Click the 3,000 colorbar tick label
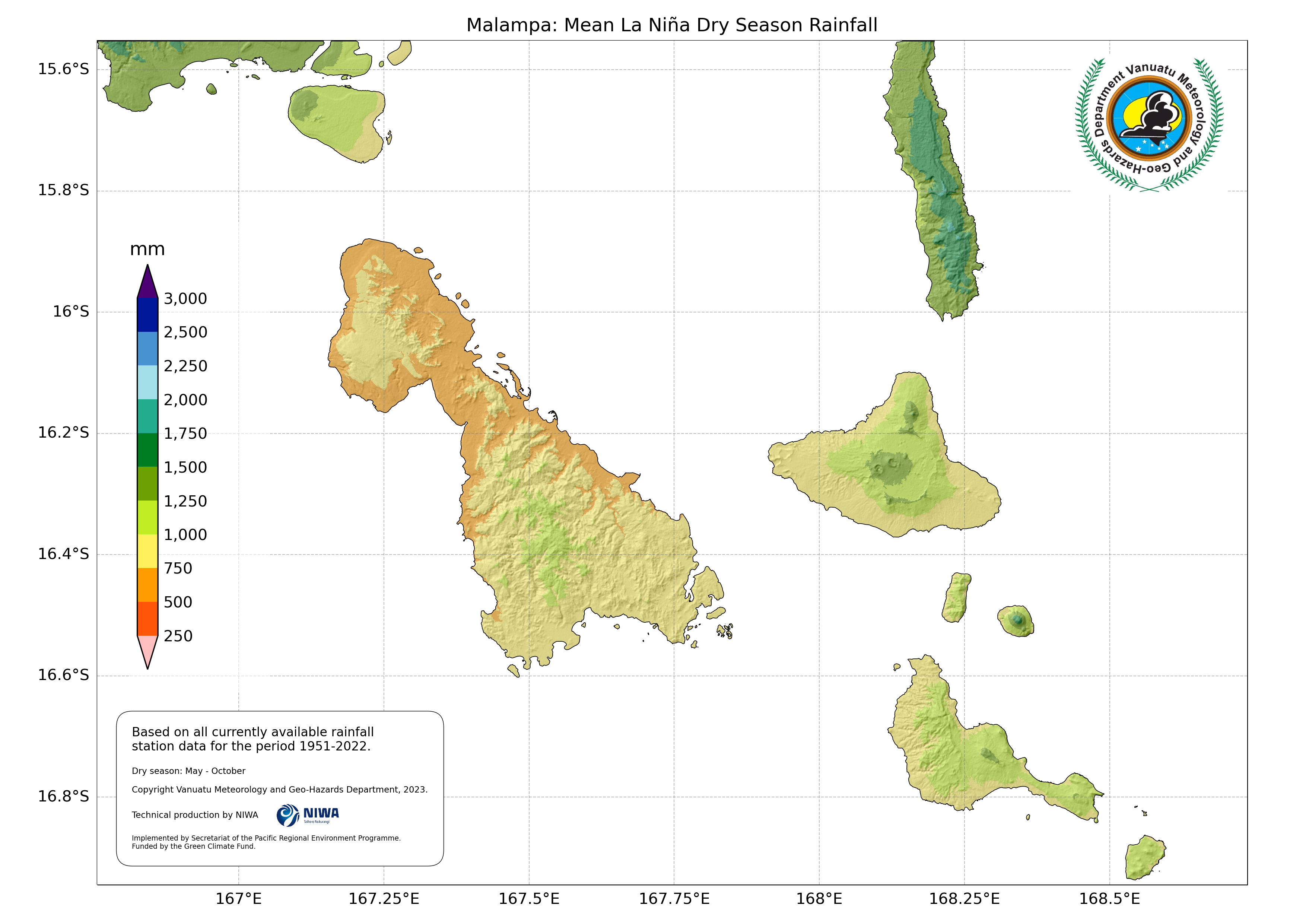 pyautogui.click(x=185, y=299)
